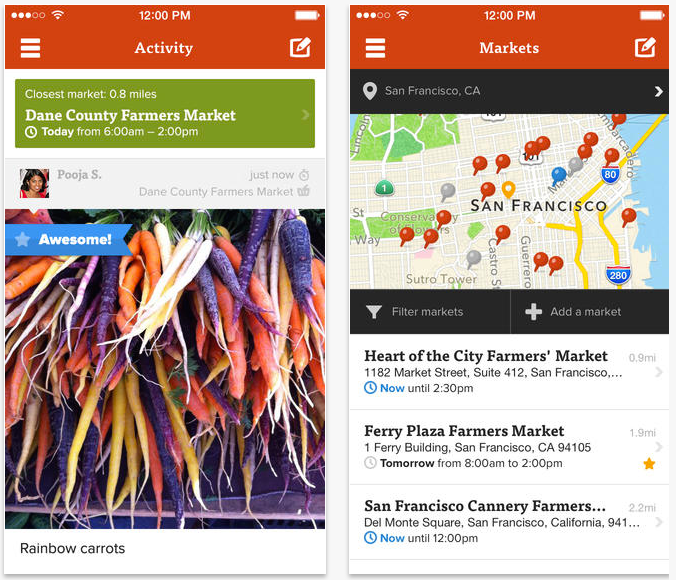Select the orange outlined pin on the map

pos(508,189)
